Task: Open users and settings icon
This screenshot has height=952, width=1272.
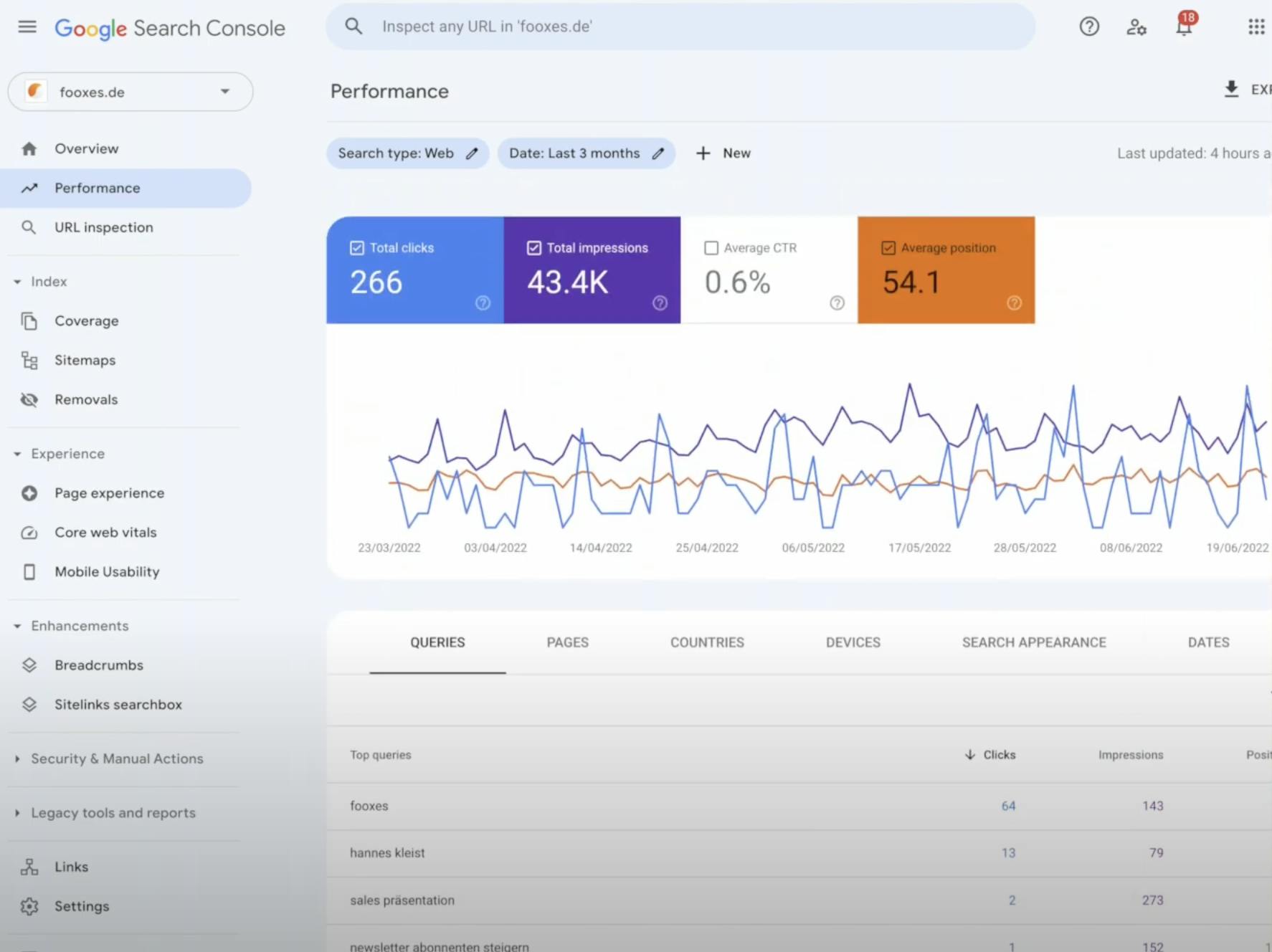Action: point(1136,27)
